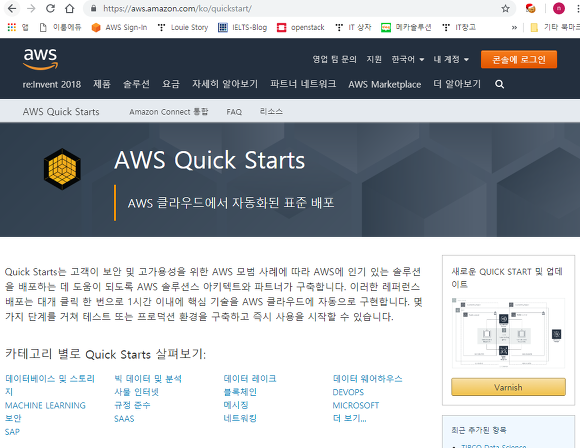Click the 지원 support link
This screenshot has height=448, width=580.
374,59
